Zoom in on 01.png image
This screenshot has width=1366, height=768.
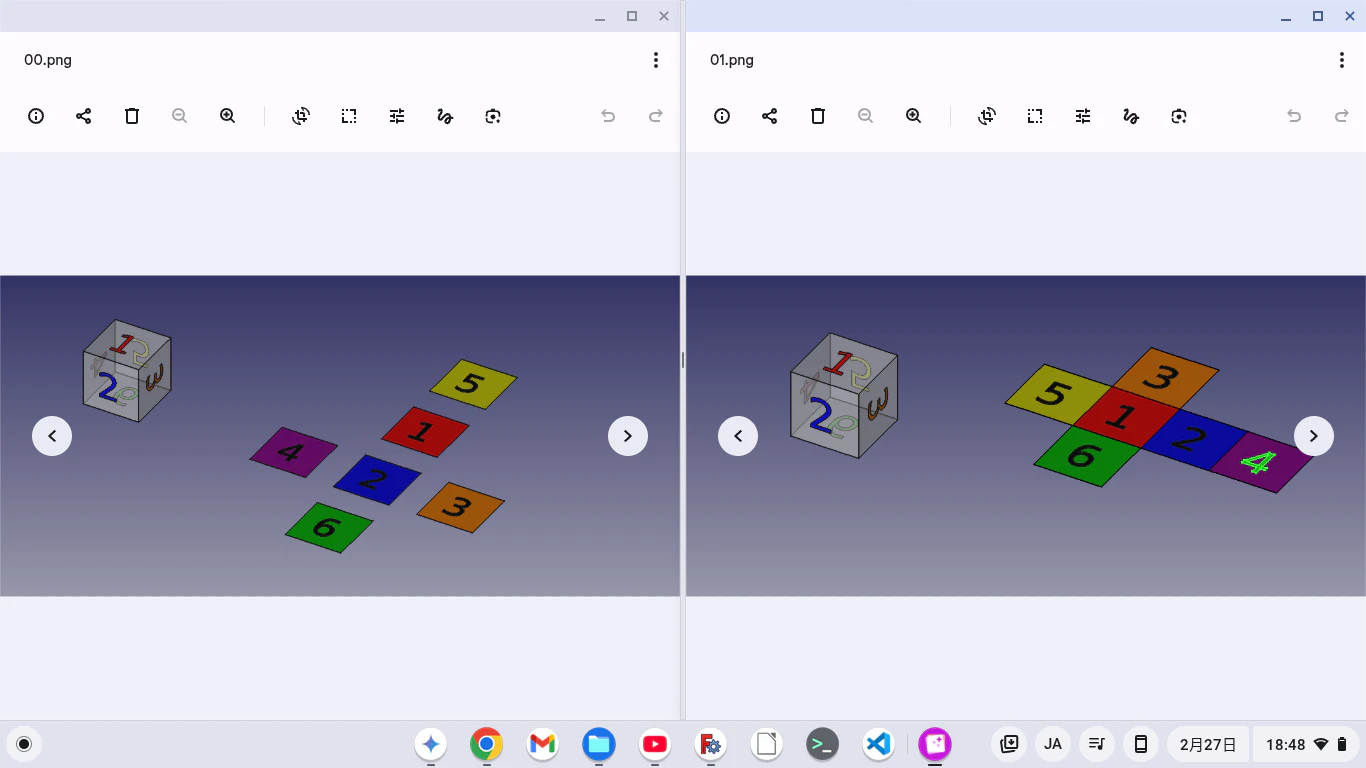(914, 116)
